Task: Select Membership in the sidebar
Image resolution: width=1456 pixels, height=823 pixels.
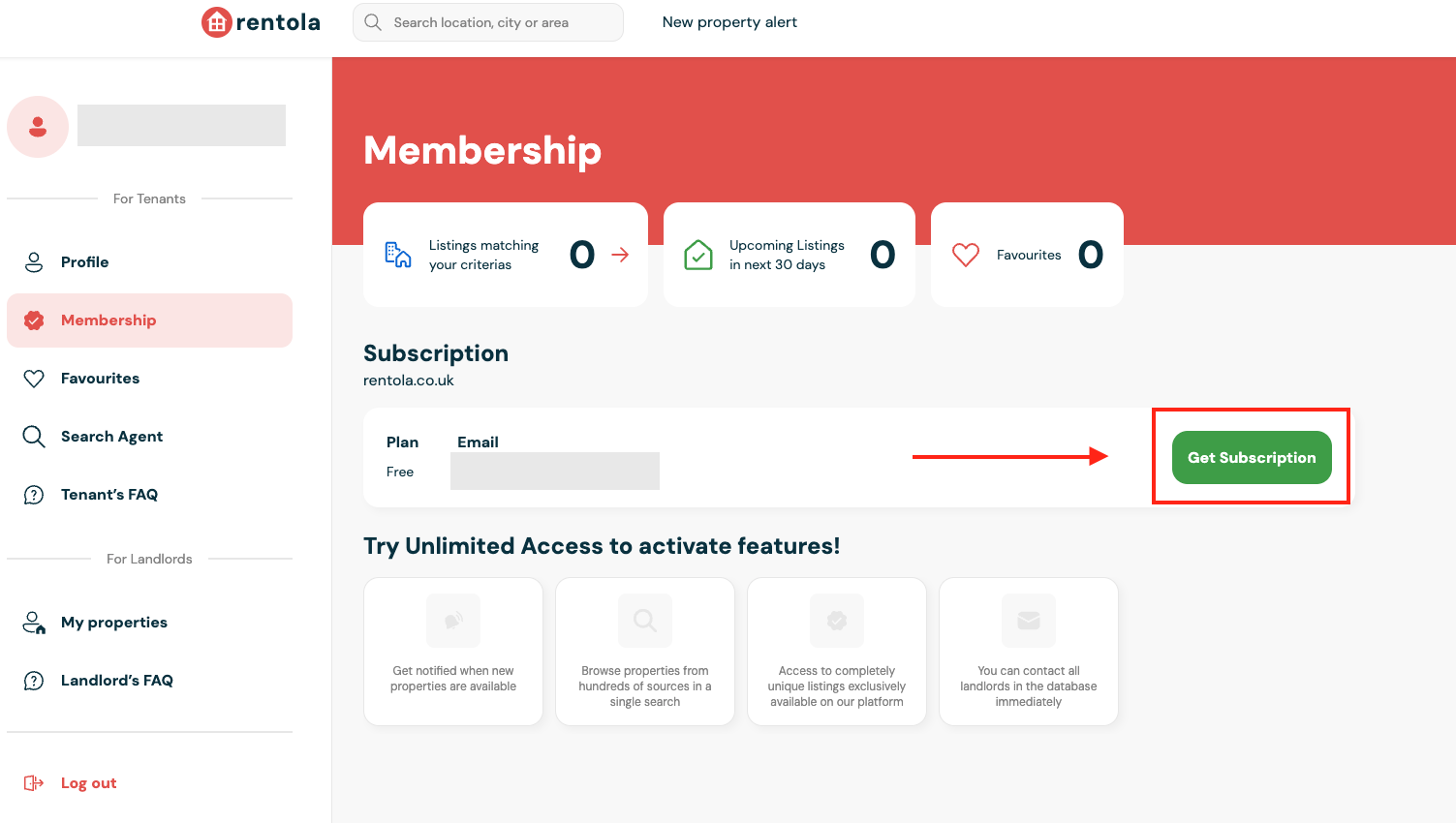Action: point(108,320)
